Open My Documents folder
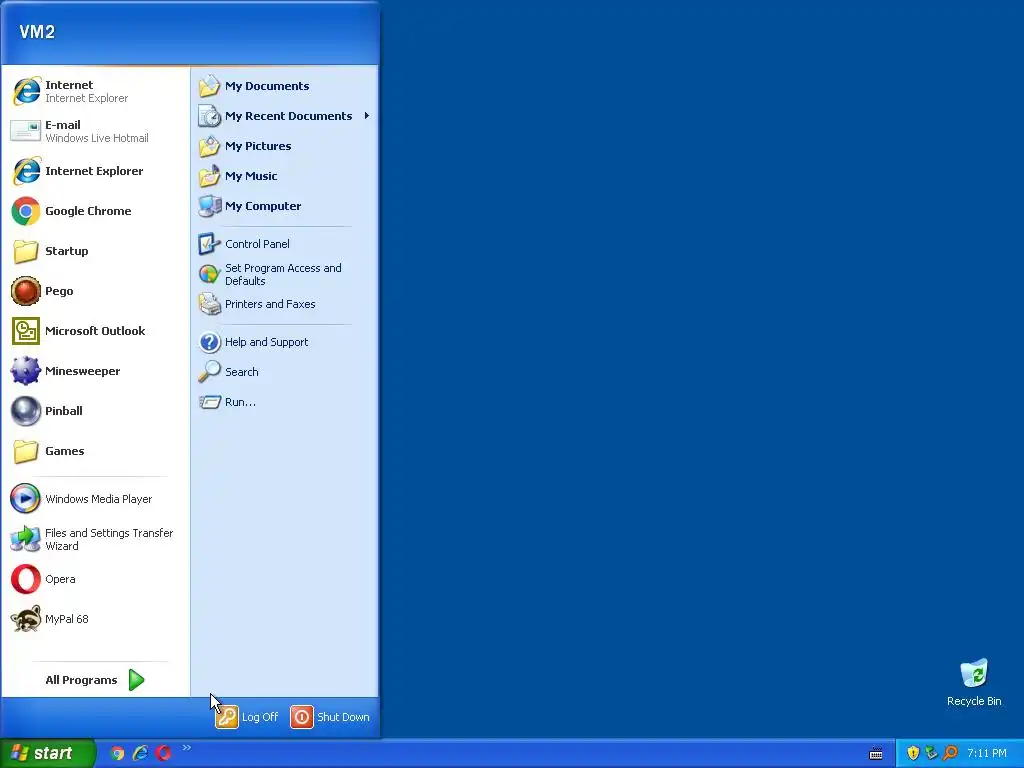 click(x=285, y=86)
